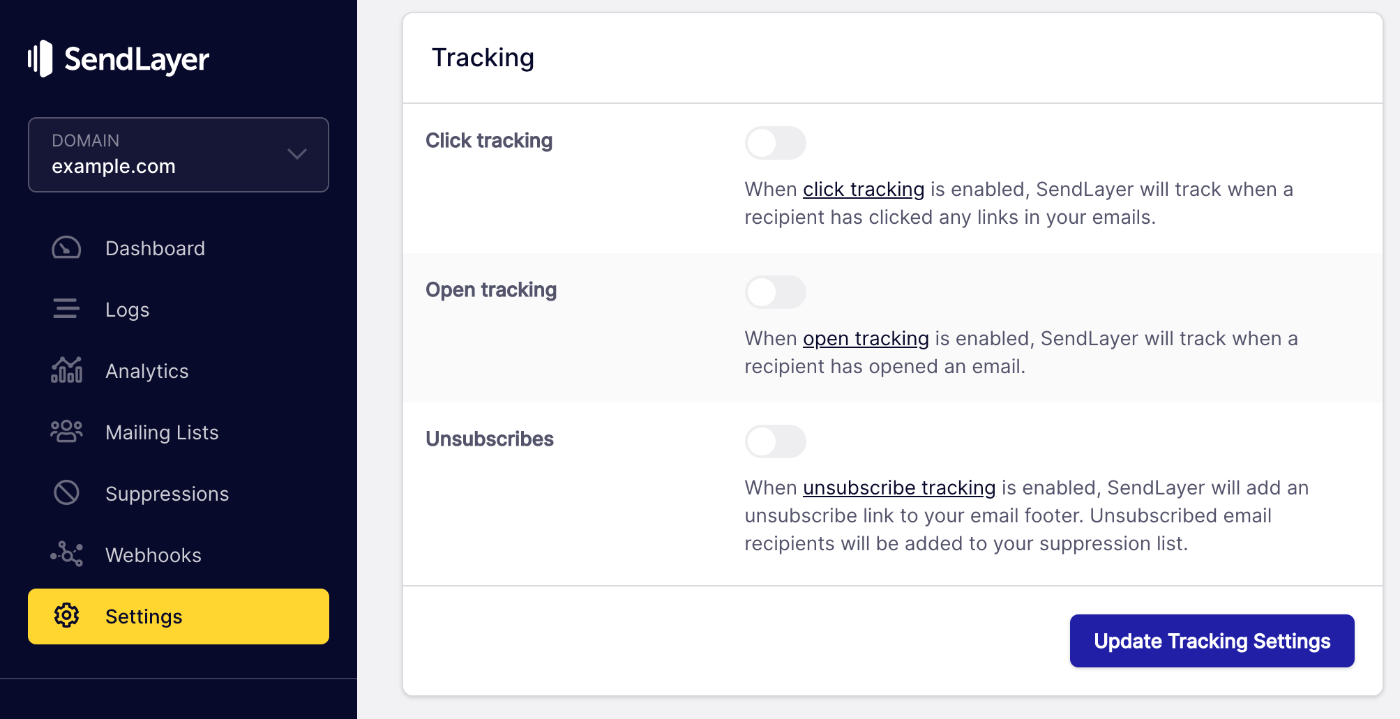Select the Tracking panel header
The image size is (1400, 719).
click(x=483, y=57)
